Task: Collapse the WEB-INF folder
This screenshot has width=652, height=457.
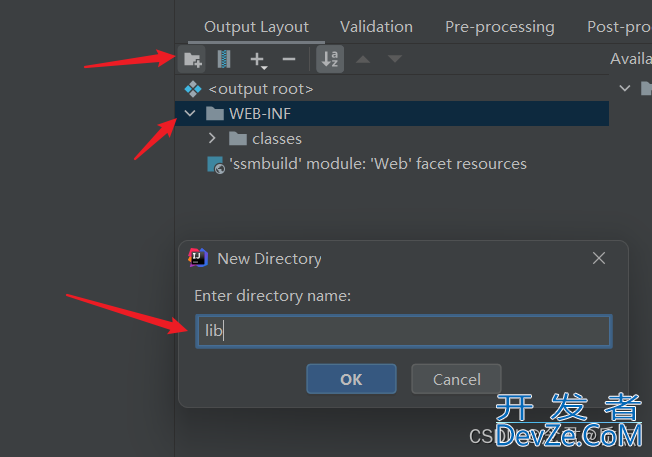Action: click(x=190, y=113)
